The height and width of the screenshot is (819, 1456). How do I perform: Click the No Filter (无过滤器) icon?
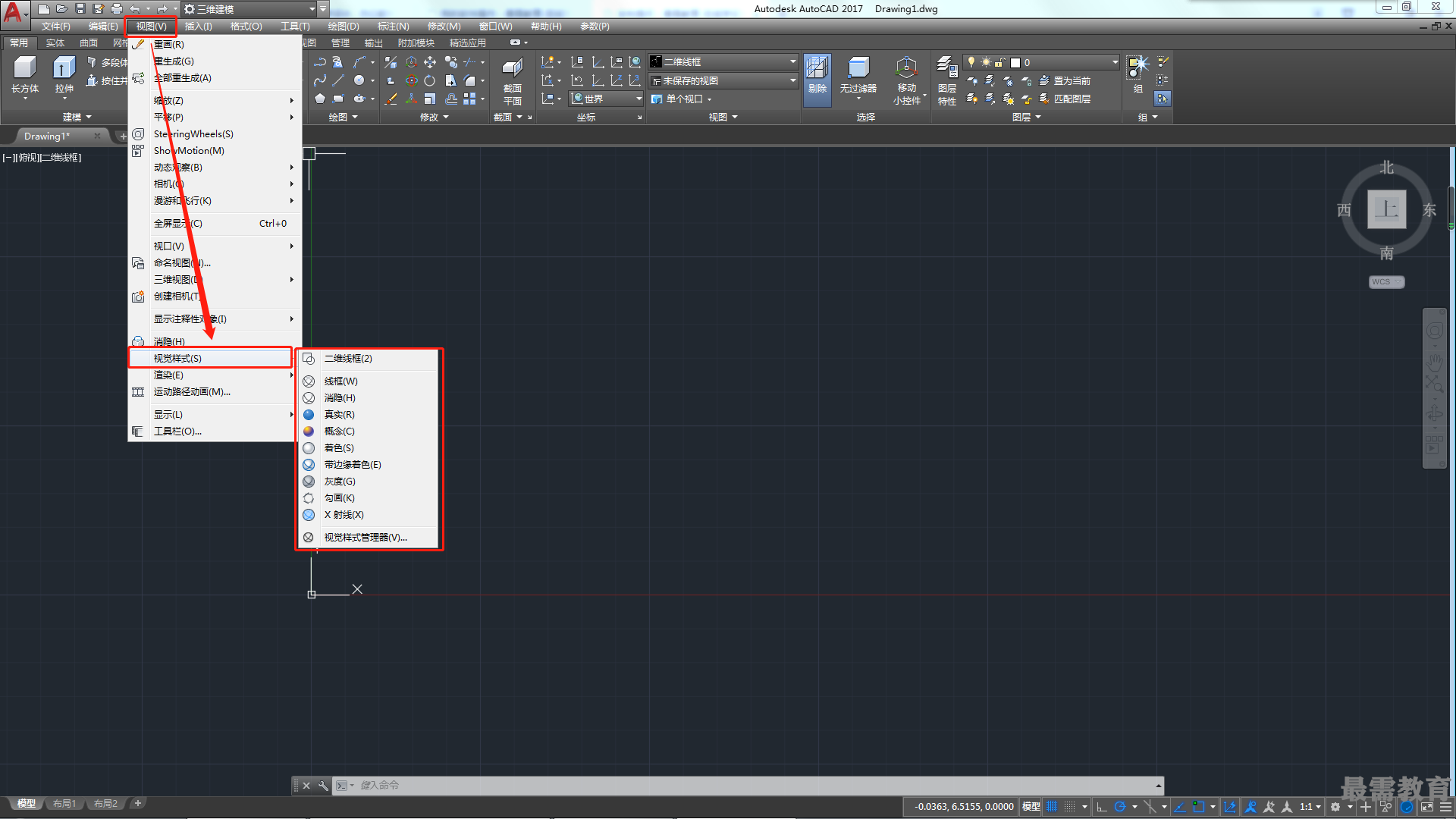(x=858, y=68)
